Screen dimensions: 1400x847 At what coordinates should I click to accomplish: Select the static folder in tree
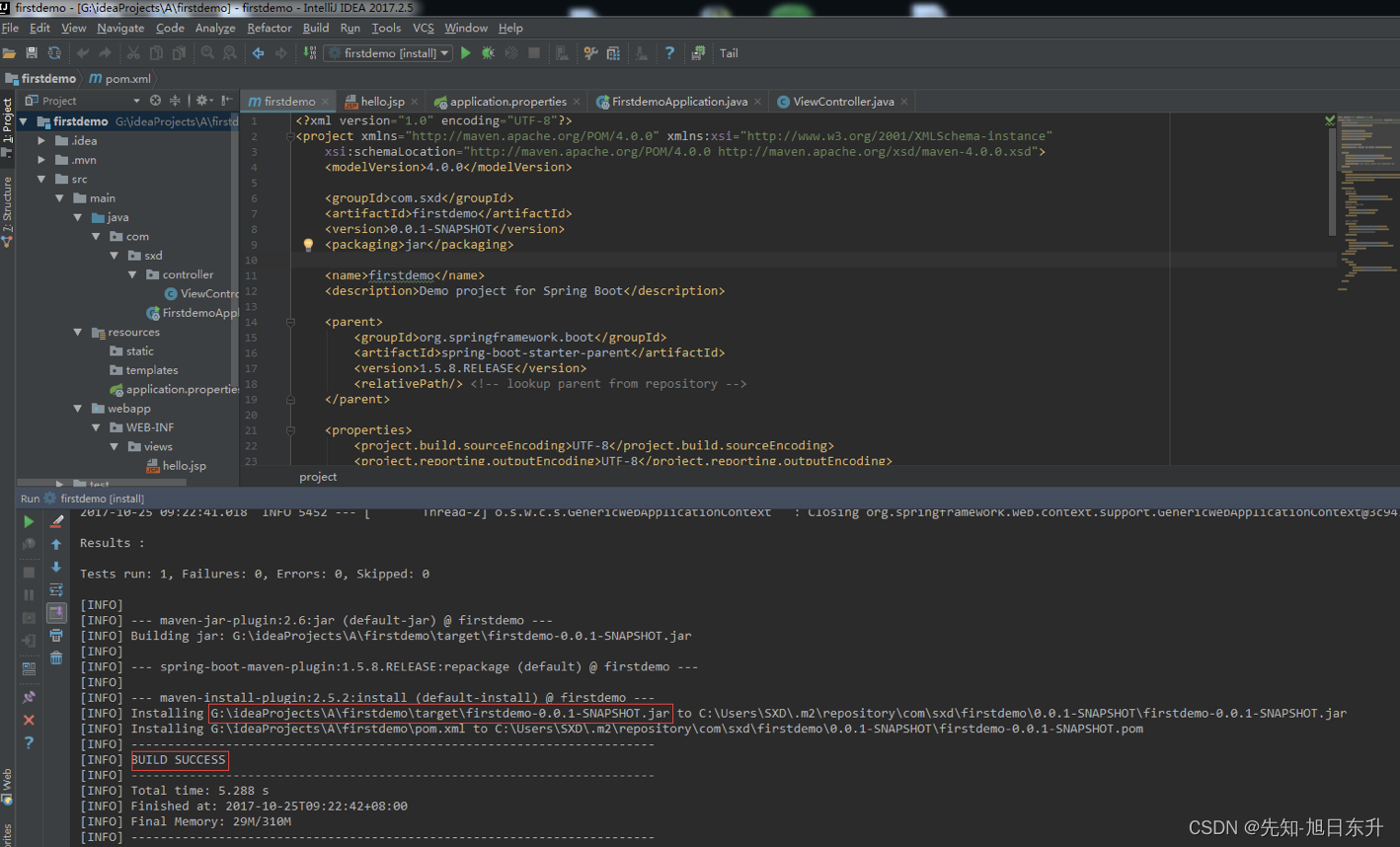point(139,351)
